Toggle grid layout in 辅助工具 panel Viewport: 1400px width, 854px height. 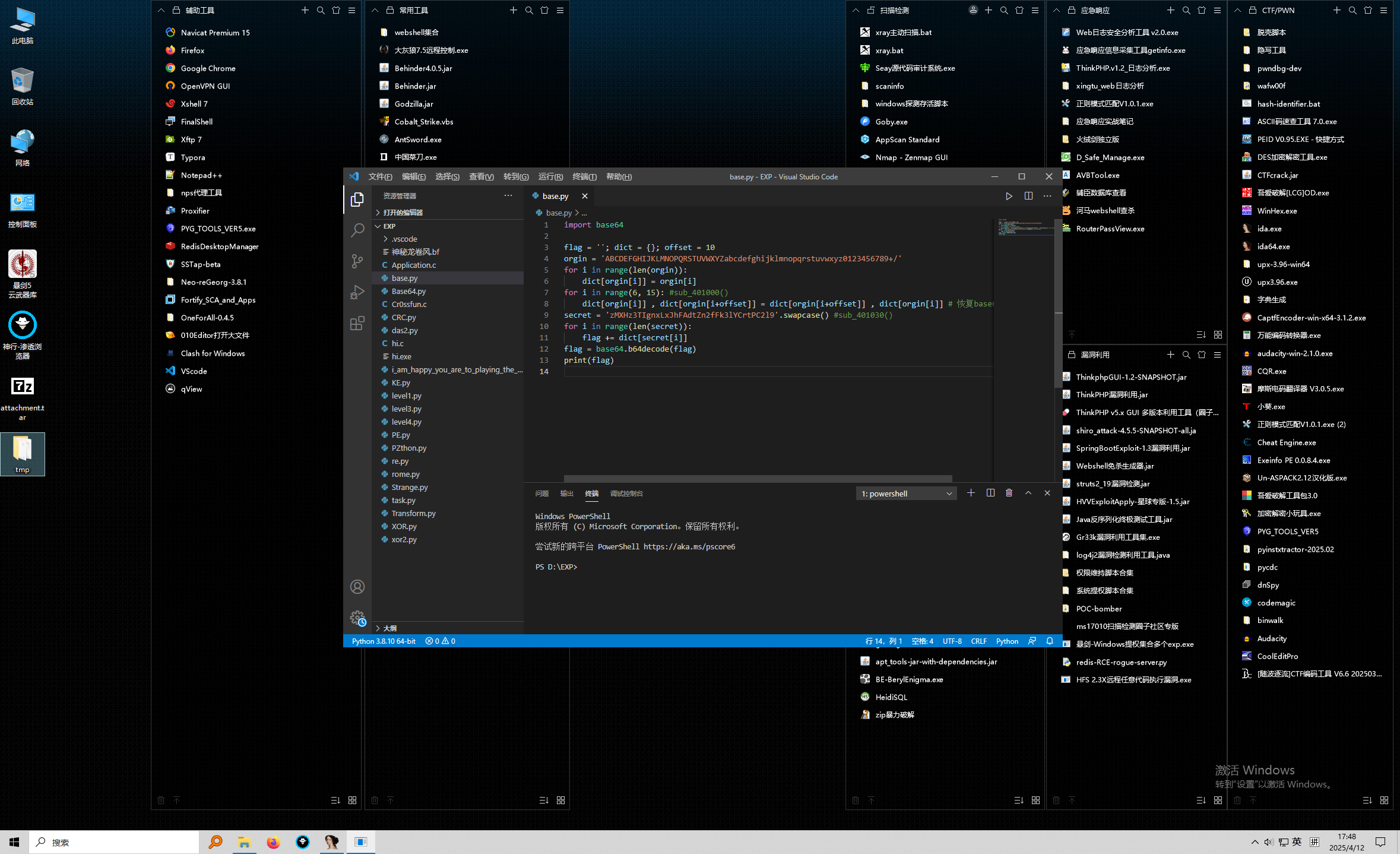point(352,800)
